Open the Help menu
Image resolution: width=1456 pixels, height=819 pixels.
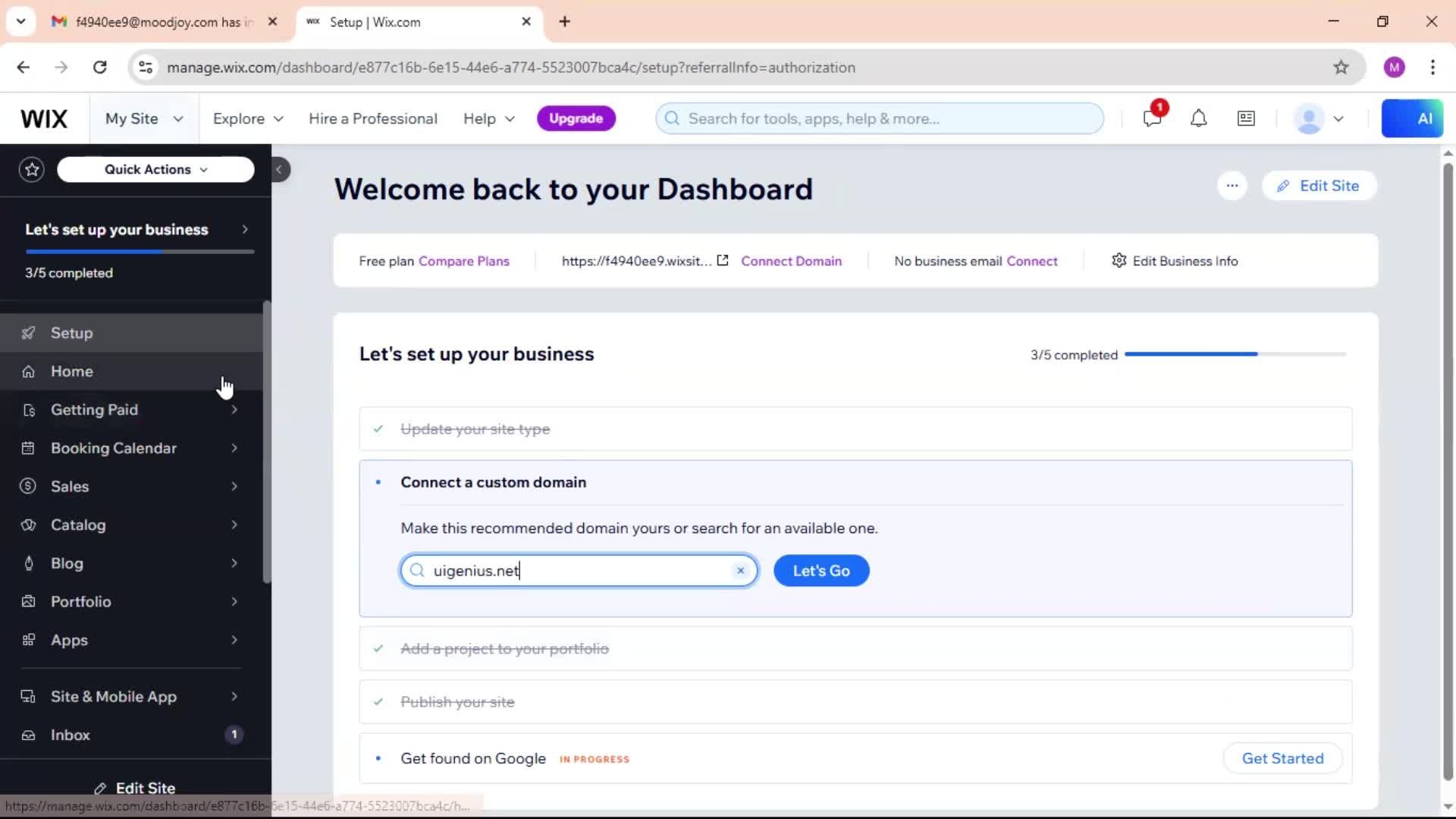pos(489,119)
